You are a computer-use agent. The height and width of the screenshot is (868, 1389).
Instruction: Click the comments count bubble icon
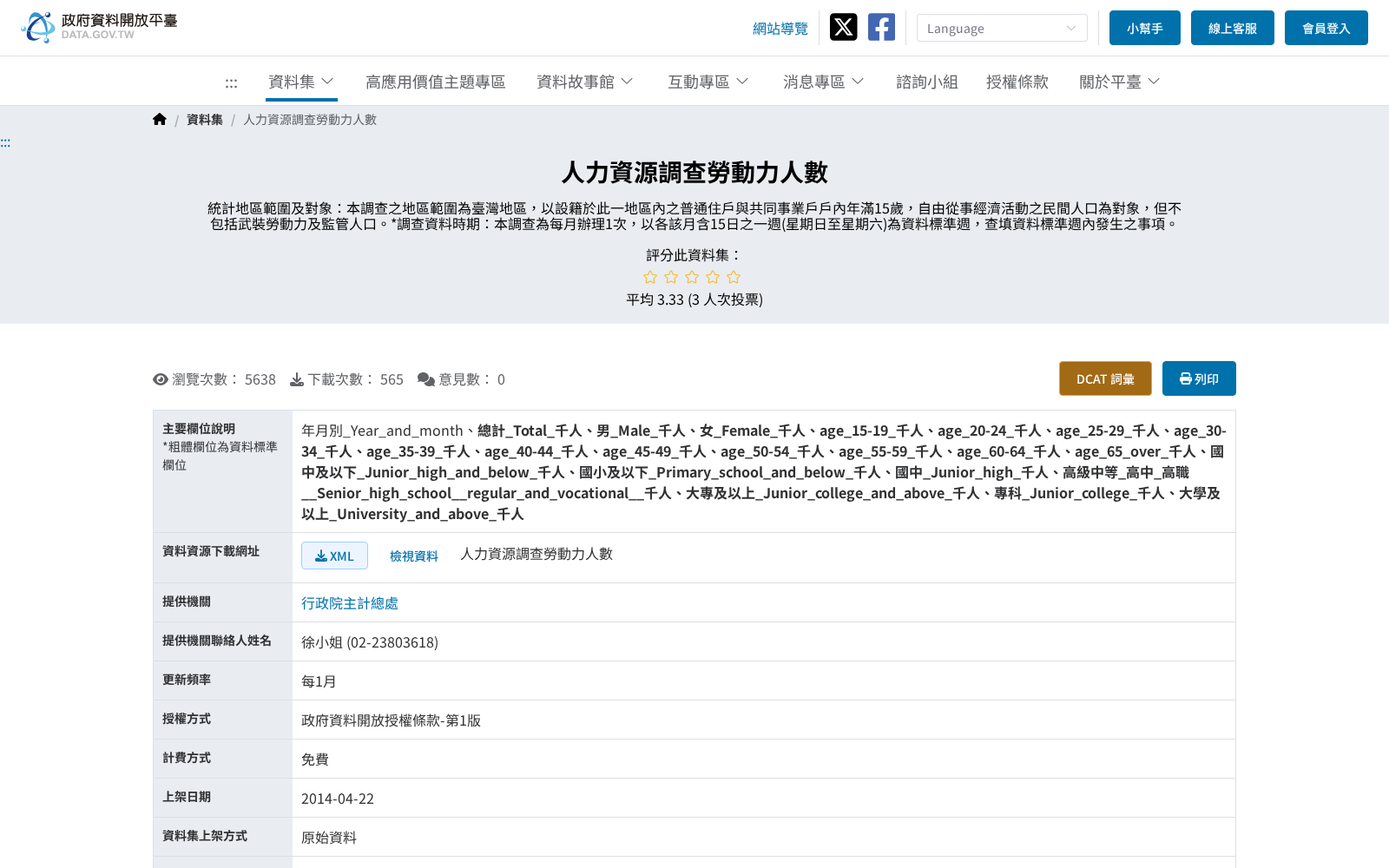tap(426, 379)
